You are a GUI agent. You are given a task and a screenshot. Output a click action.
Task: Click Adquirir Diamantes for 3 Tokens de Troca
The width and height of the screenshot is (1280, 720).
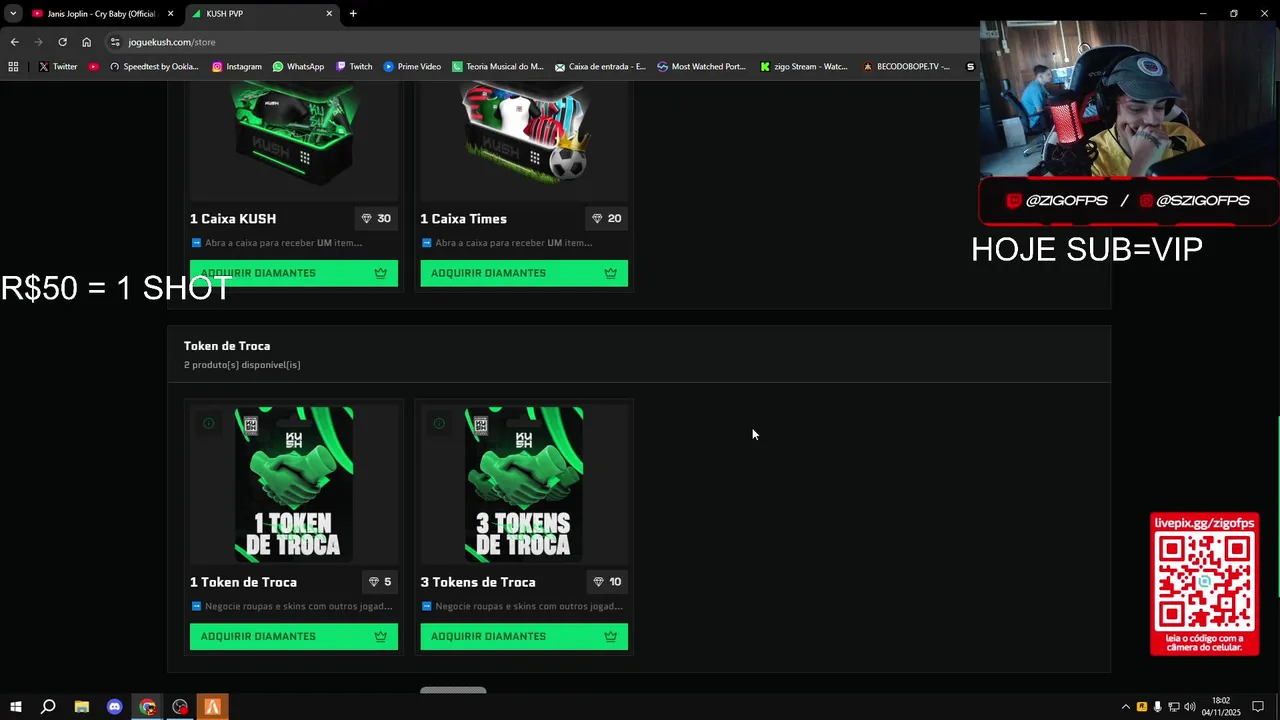pyautogui.click(x=524, y=636)
